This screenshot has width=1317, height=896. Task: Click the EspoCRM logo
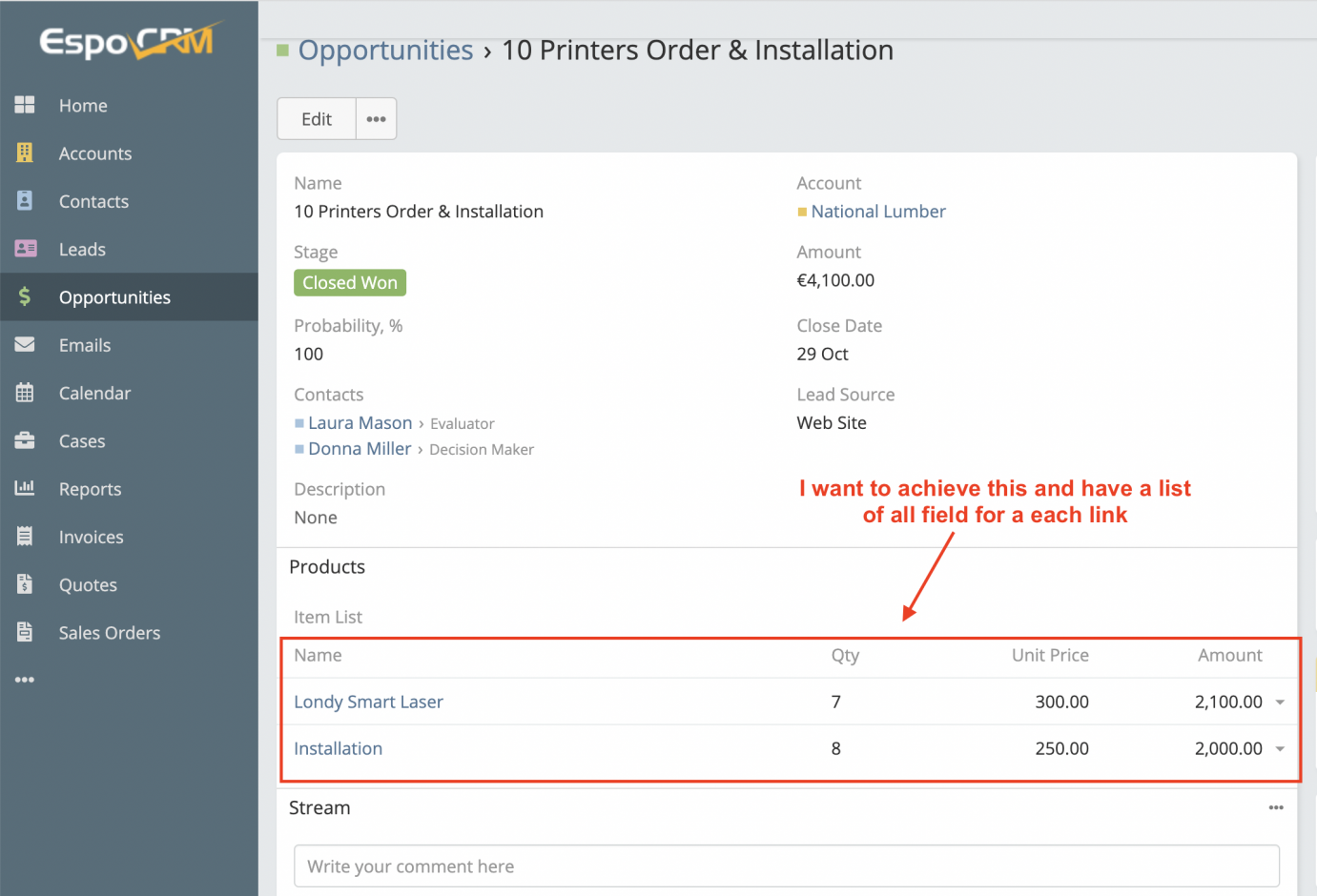click(x=127, y=41)
